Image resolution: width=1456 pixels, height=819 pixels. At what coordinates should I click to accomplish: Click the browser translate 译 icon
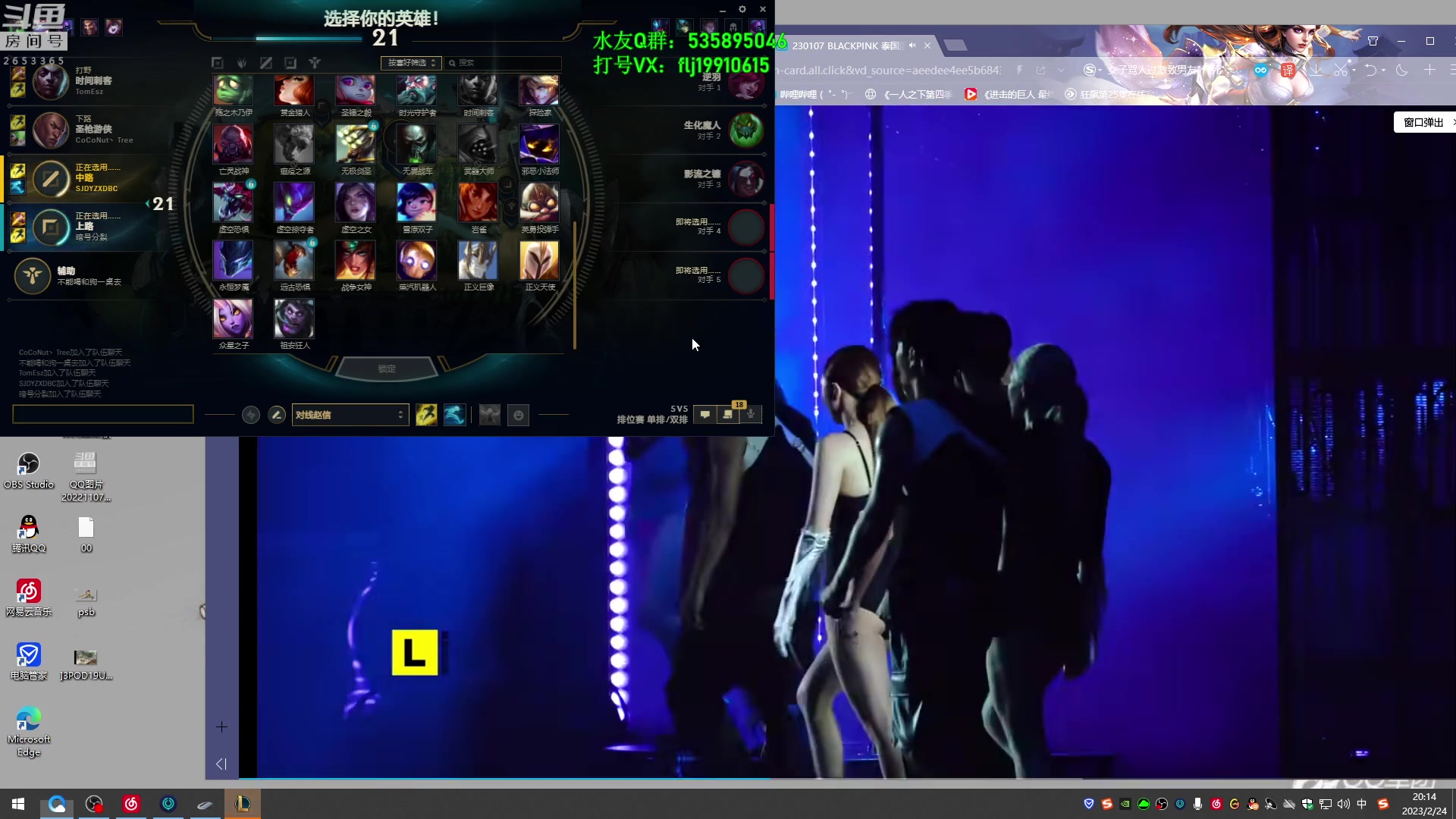pyautogui.click(x=1288, y=71)
